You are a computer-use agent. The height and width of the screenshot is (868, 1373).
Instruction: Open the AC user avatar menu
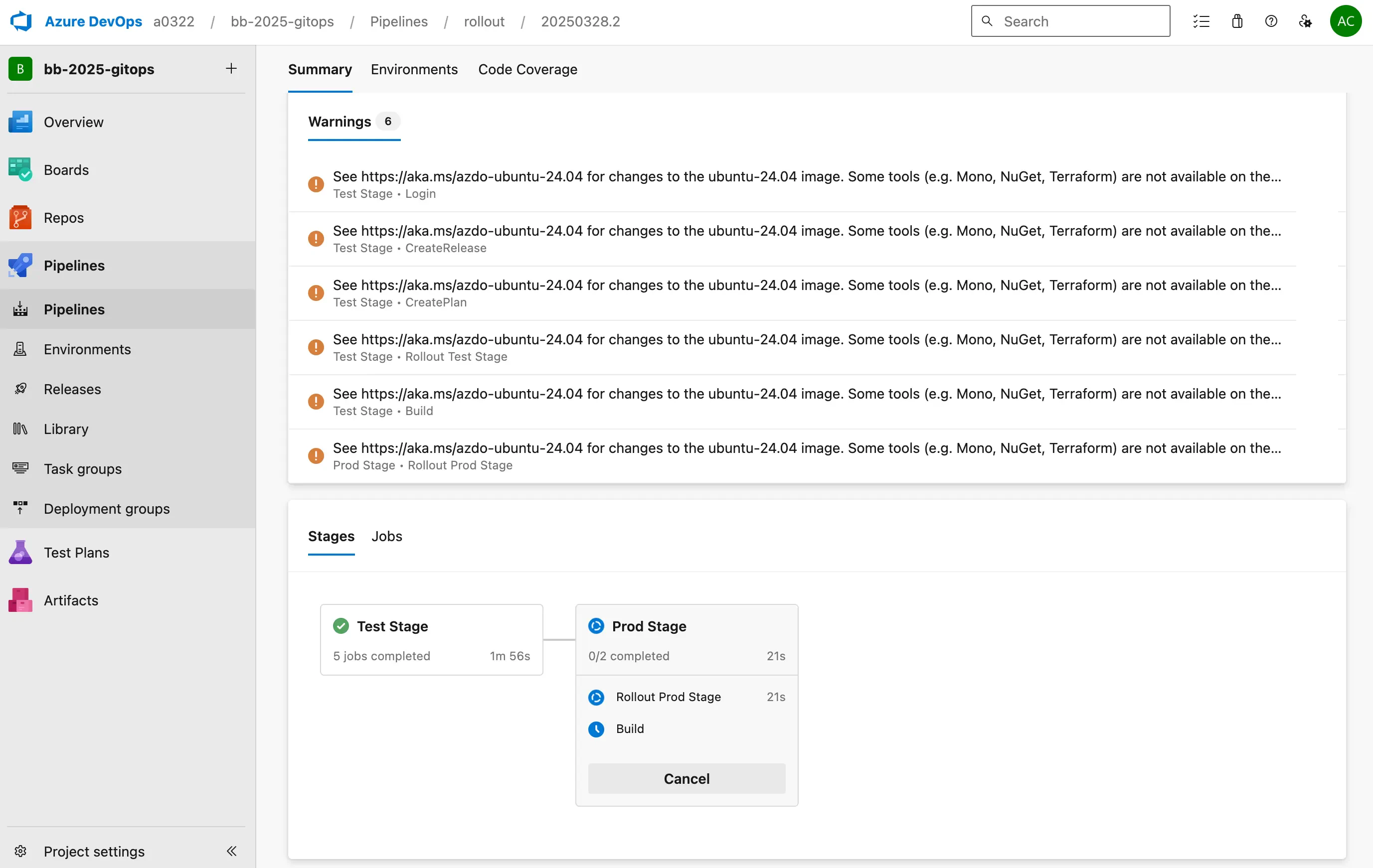(x=1345, y=21)
